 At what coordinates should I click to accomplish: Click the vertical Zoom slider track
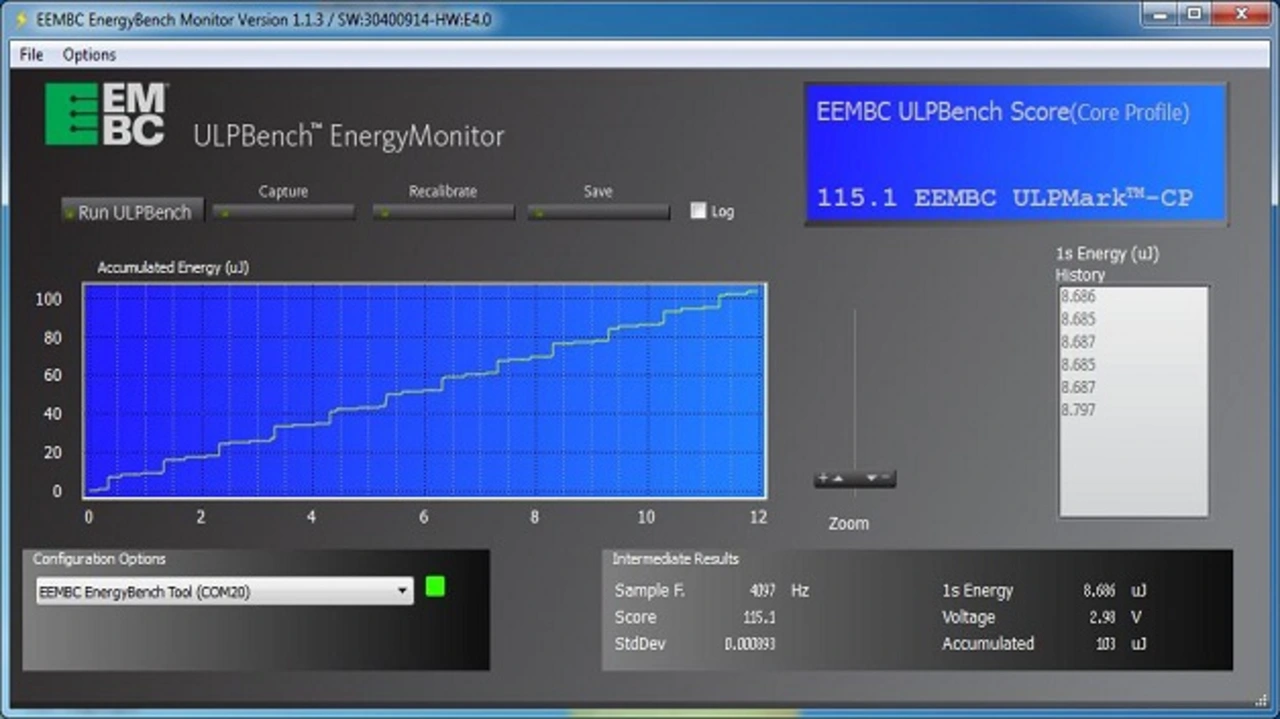(854, 390)
